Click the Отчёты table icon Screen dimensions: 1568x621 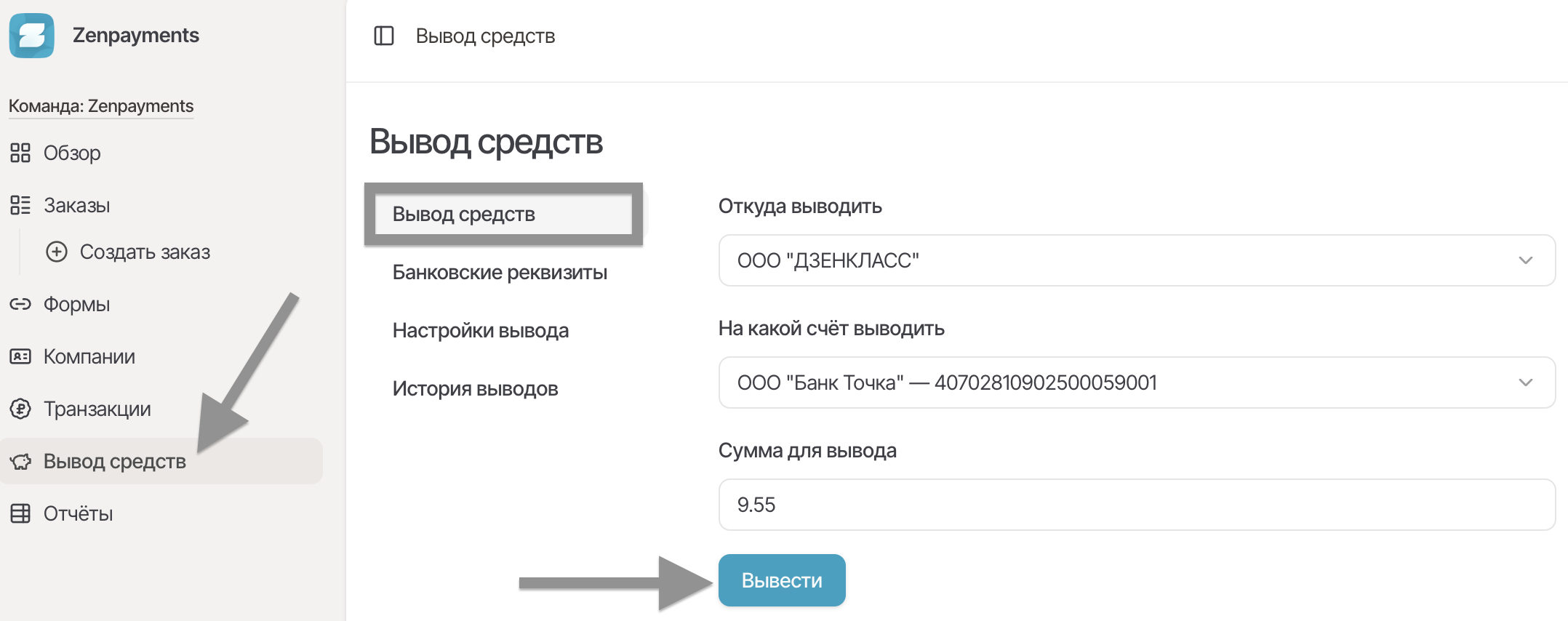20,513
